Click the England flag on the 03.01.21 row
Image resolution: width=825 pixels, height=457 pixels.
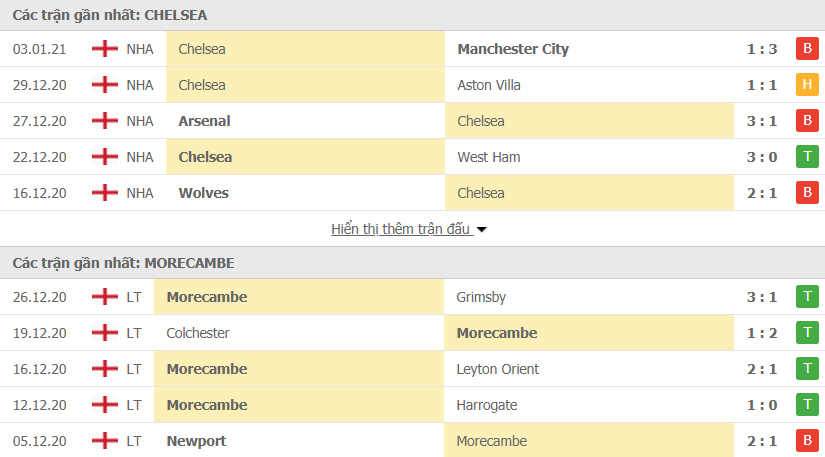tap(104, 49)
